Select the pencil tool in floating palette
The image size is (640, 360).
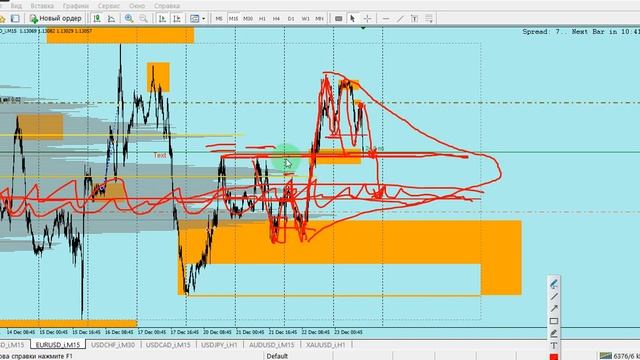pyautogui.click(x=553, y=333)
